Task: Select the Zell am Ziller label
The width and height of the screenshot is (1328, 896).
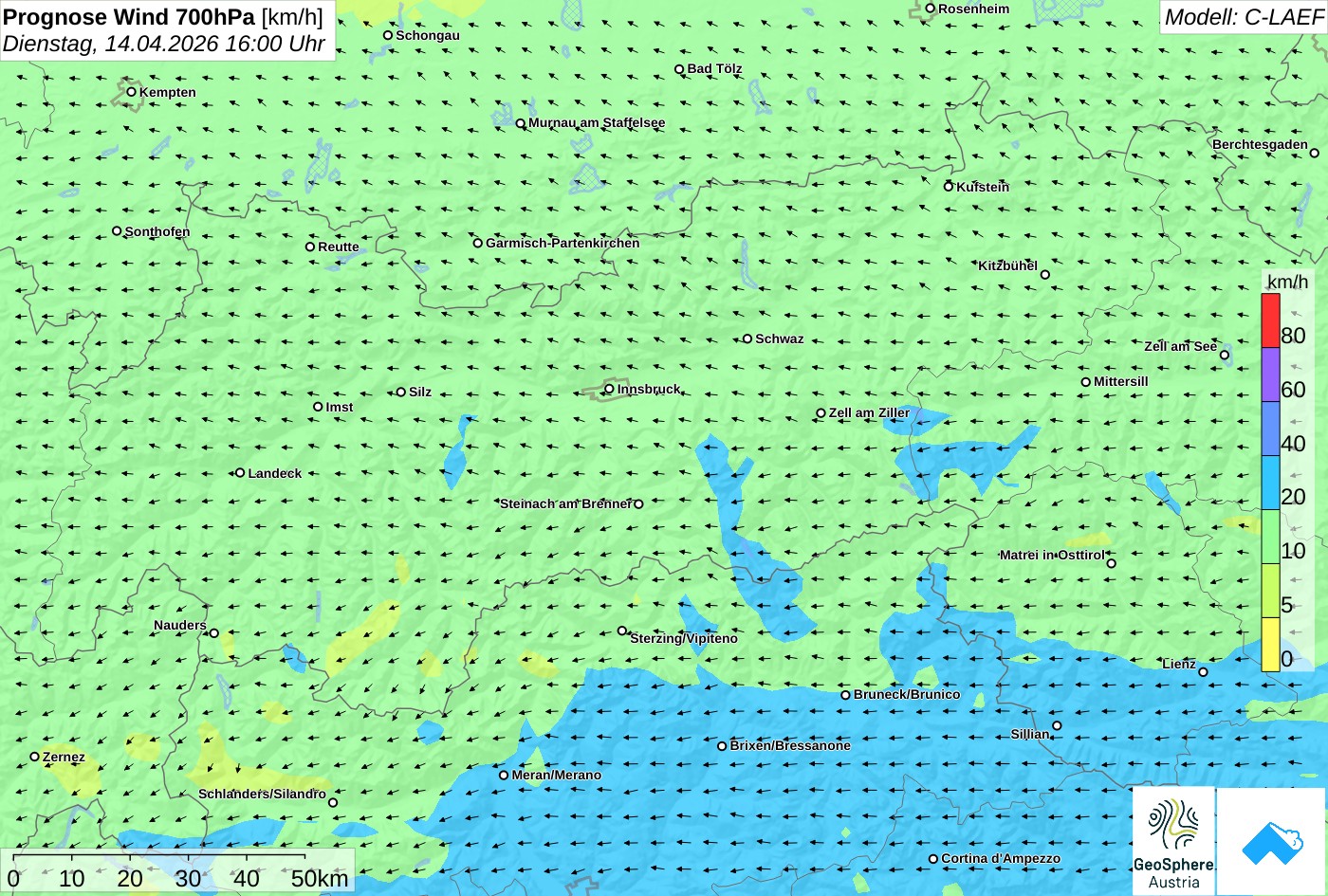Action: (x=869, y=412)
